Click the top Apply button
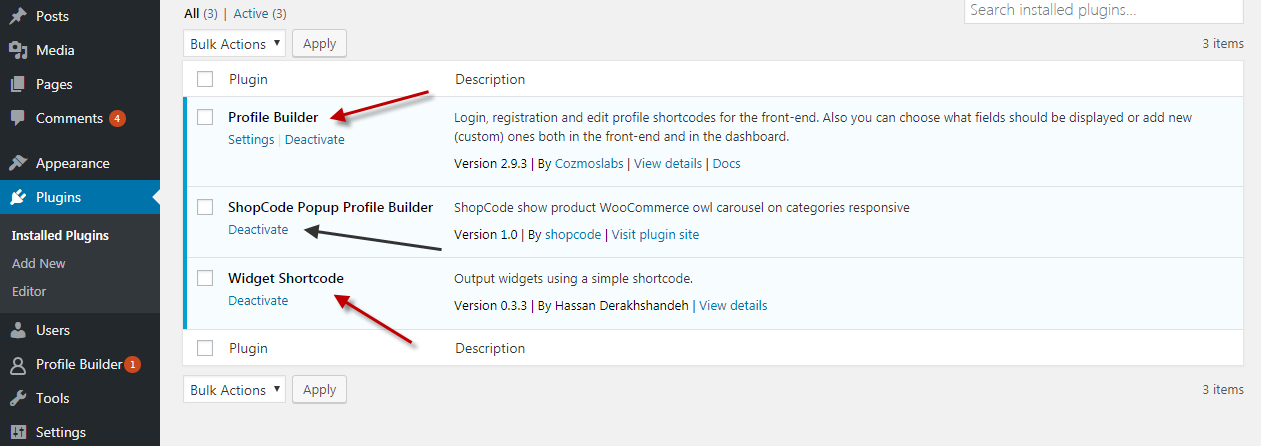 coord(319,44)
